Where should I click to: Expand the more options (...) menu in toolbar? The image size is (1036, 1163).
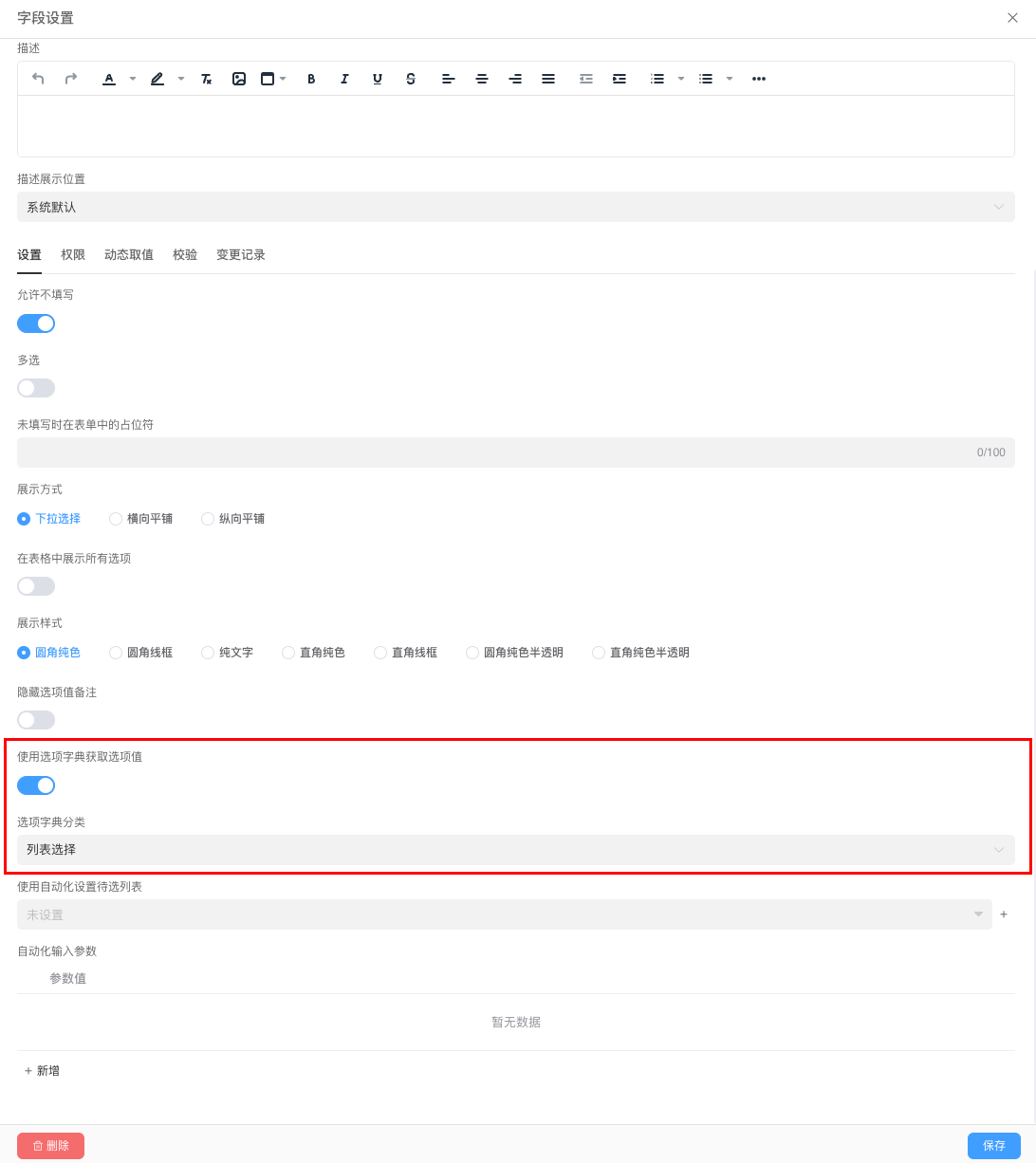pyautogui.click(x=758, y=79)
